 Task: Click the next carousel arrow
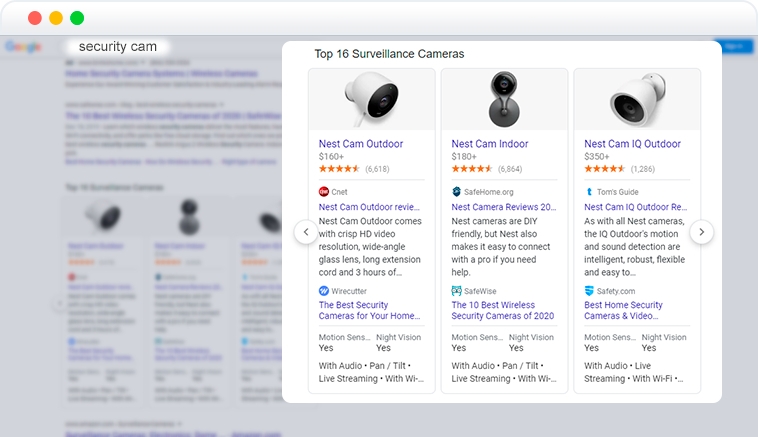point(701,233)
